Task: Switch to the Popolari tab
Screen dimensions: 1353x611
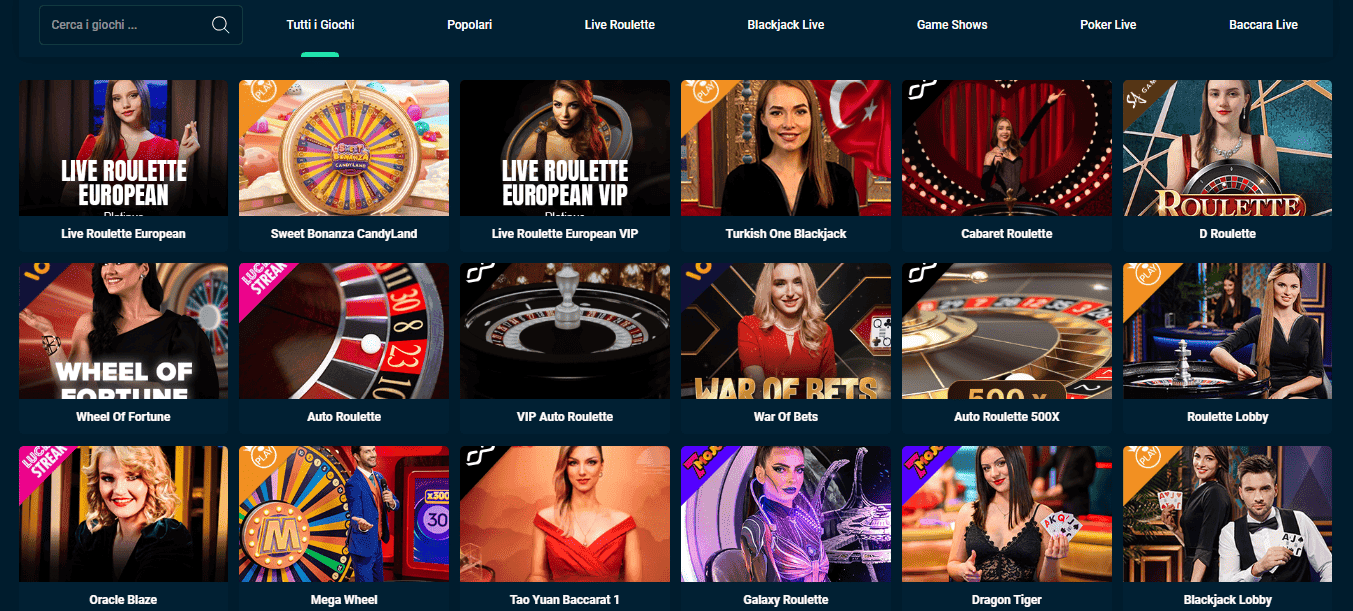Action: pos(469,25)
